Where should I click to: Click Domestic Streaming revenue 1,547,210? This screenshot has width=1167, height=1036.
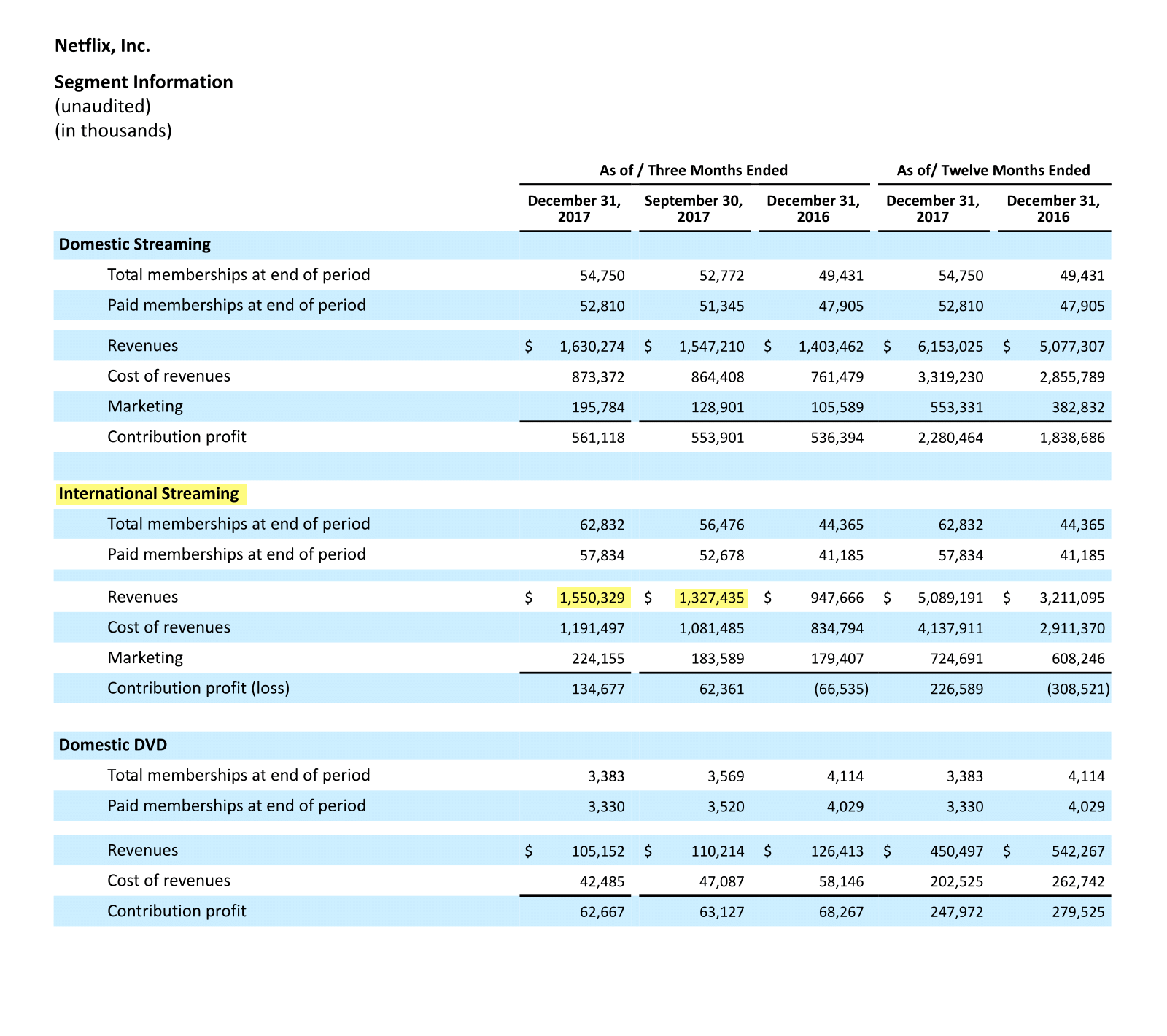coord(712,347)
